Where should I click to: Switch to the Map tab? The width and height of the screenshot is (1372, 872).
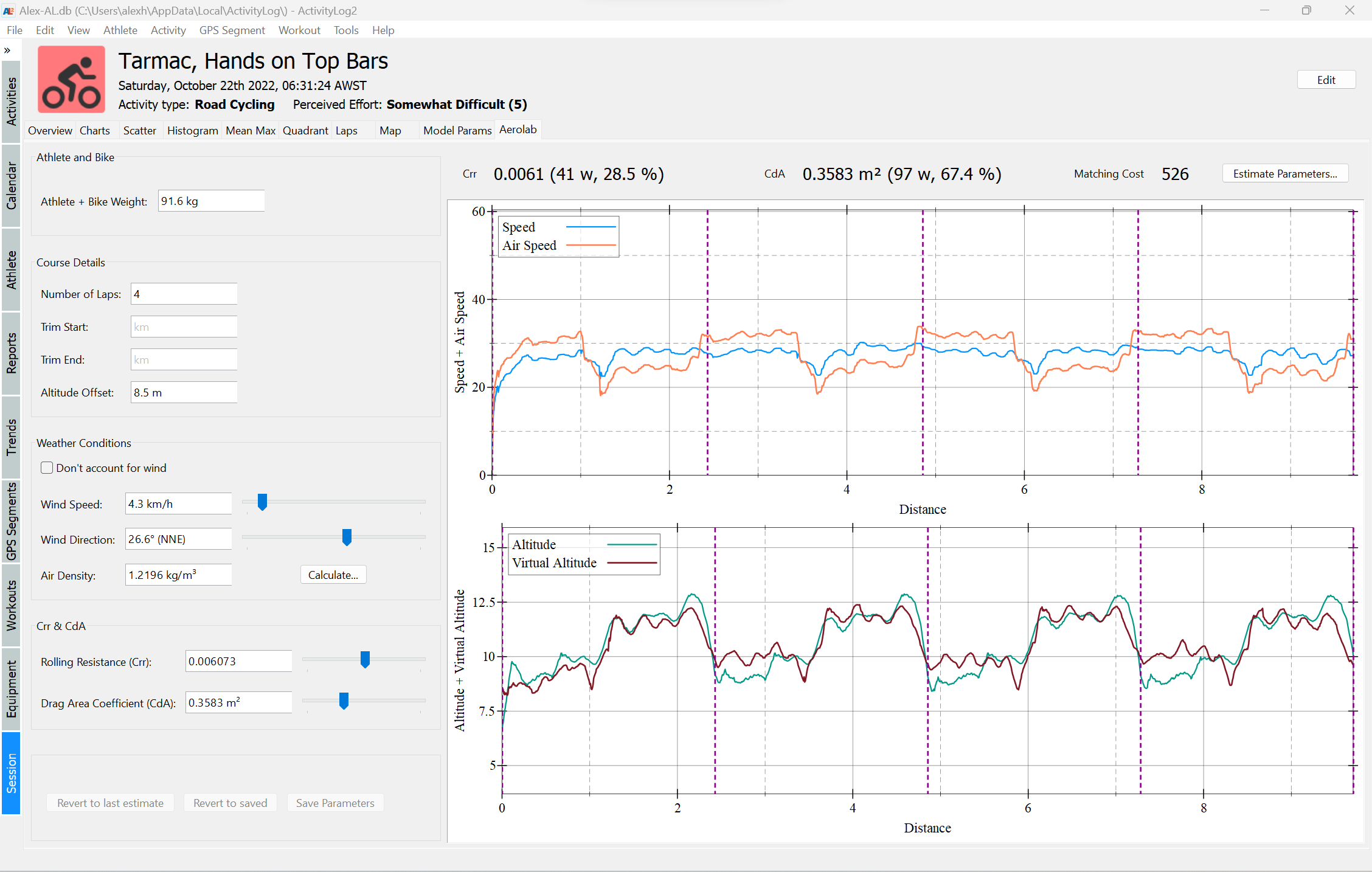pos(390,130)
